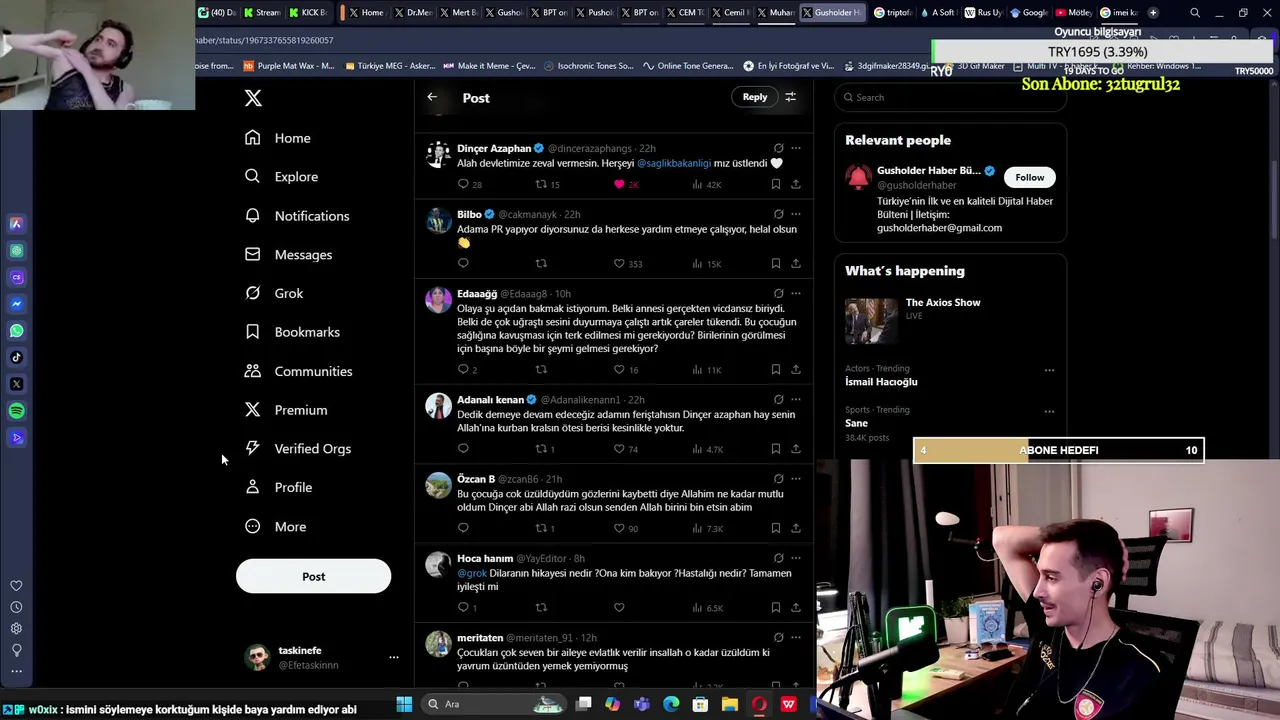The height and width of the screenshot is (720, 1280).
Task: Open WhatsApp in the browser sidebar
Action: pos(16,331)
